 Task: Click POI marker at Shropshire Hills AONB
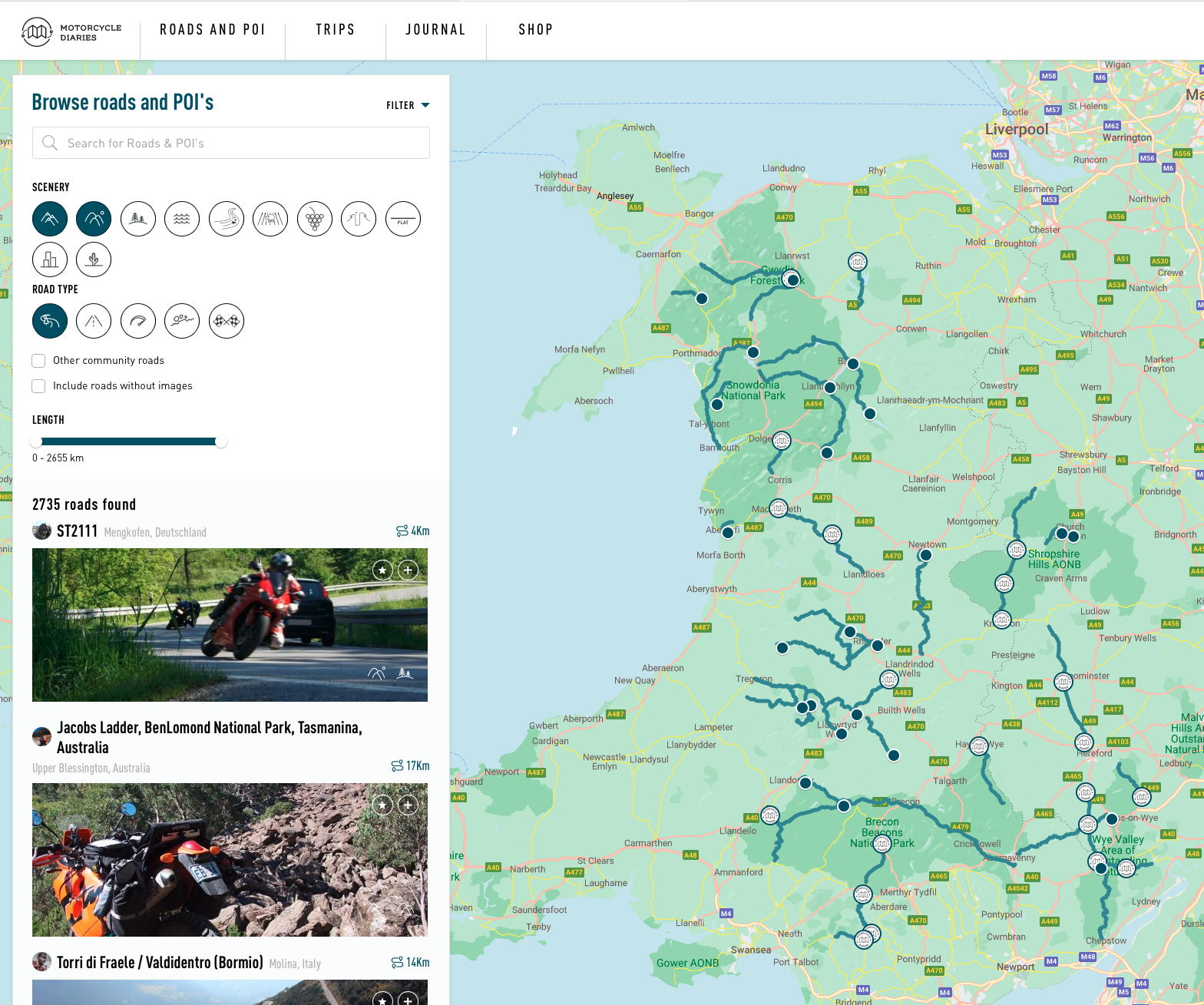[1017, 550]
